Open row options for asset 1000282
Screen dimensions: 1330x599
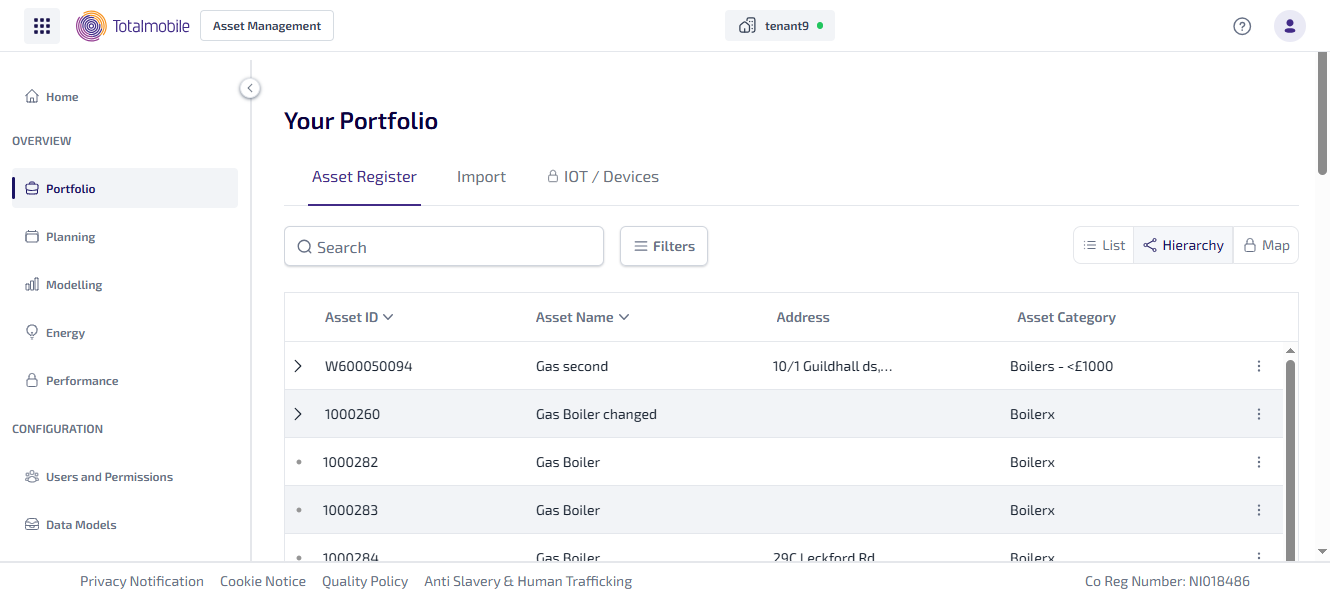tap(1258, 462)
